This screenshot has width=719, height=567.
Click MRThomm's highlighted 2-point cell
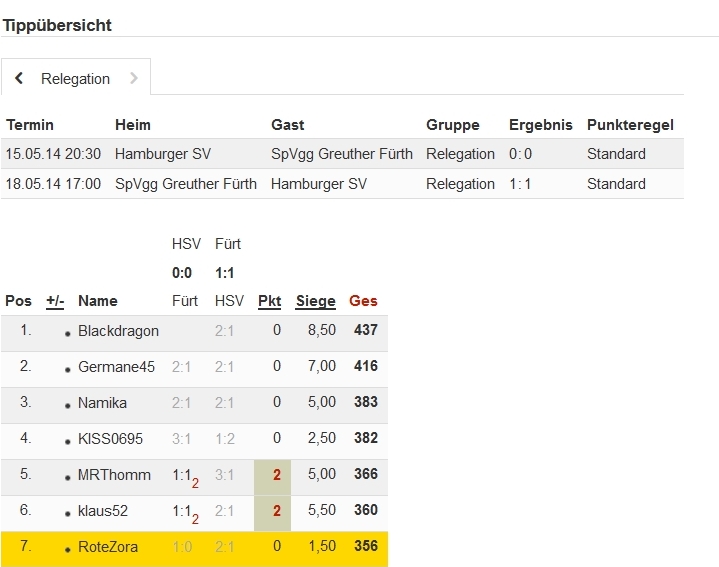tap(273, 475)
